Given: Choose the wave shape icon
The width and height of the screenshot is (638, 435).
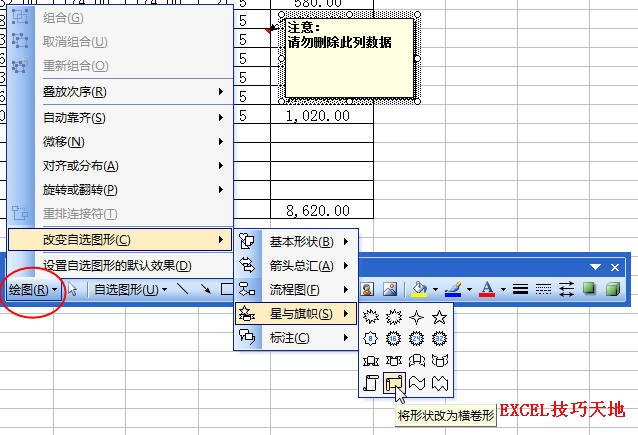Looking at the screenshot, I should click(417, 383).
